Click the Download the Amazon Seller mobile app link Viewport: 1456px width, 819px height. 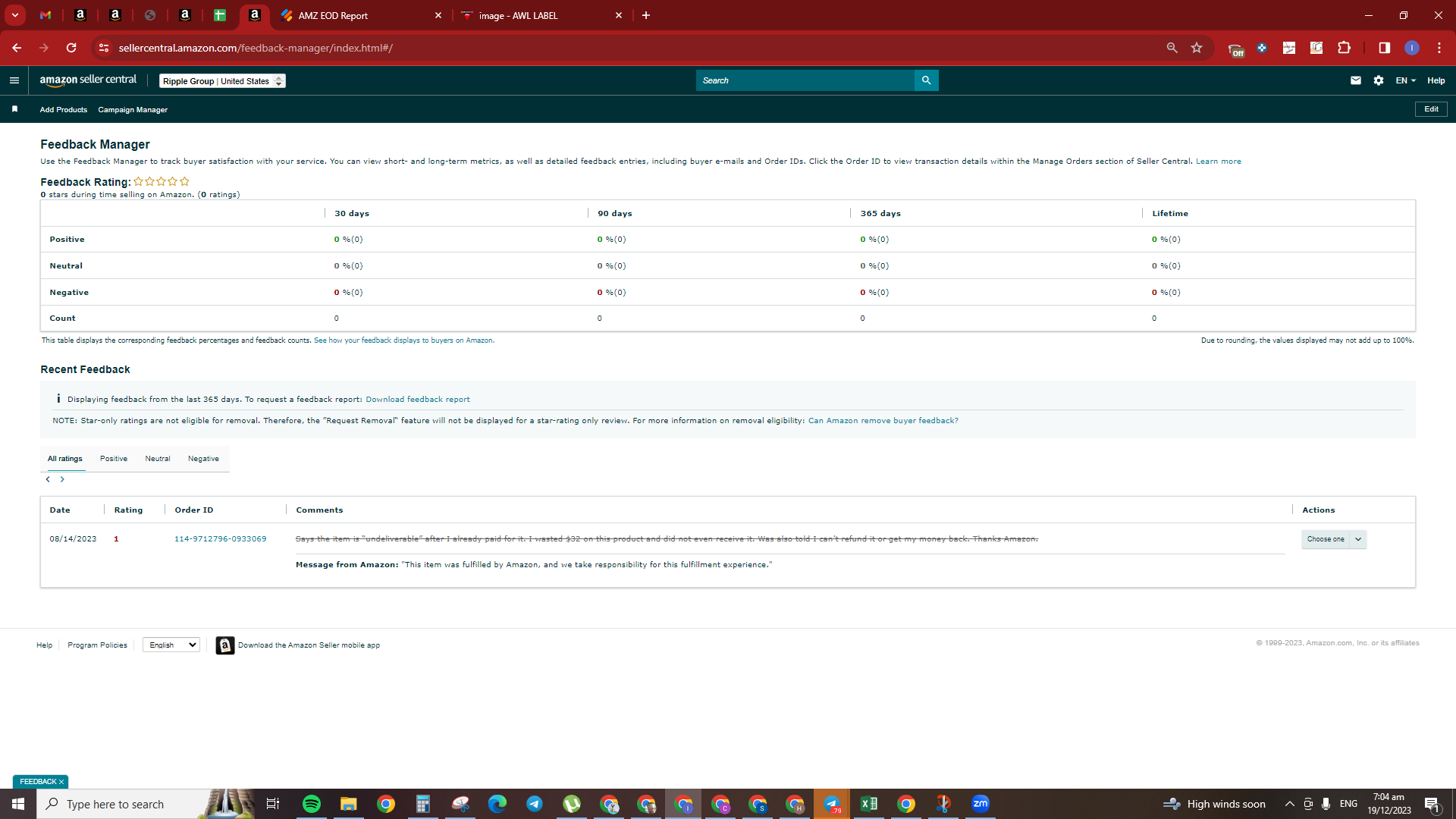[309, 645]
